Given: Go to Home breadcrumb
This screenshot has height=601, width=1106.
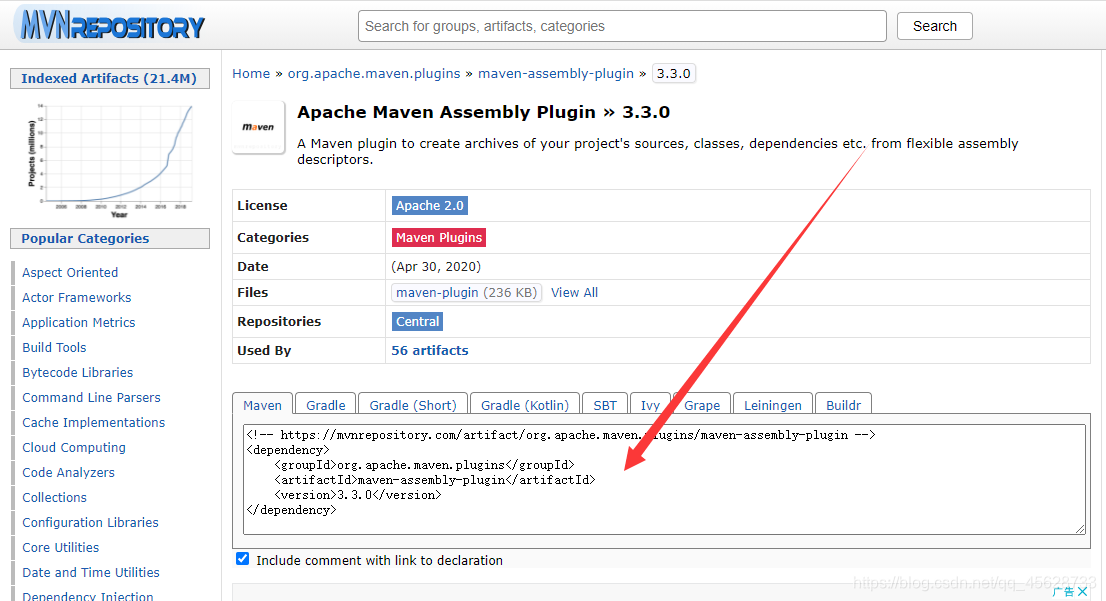Looking at the screenshot, I should [x=251, y=73].
